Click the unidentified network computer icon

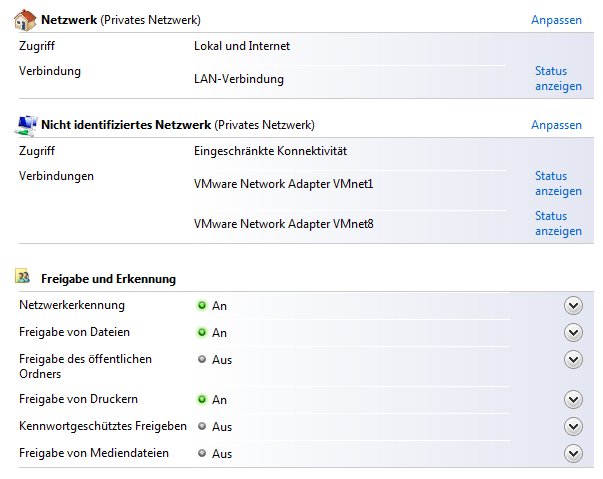coord(27,124)
